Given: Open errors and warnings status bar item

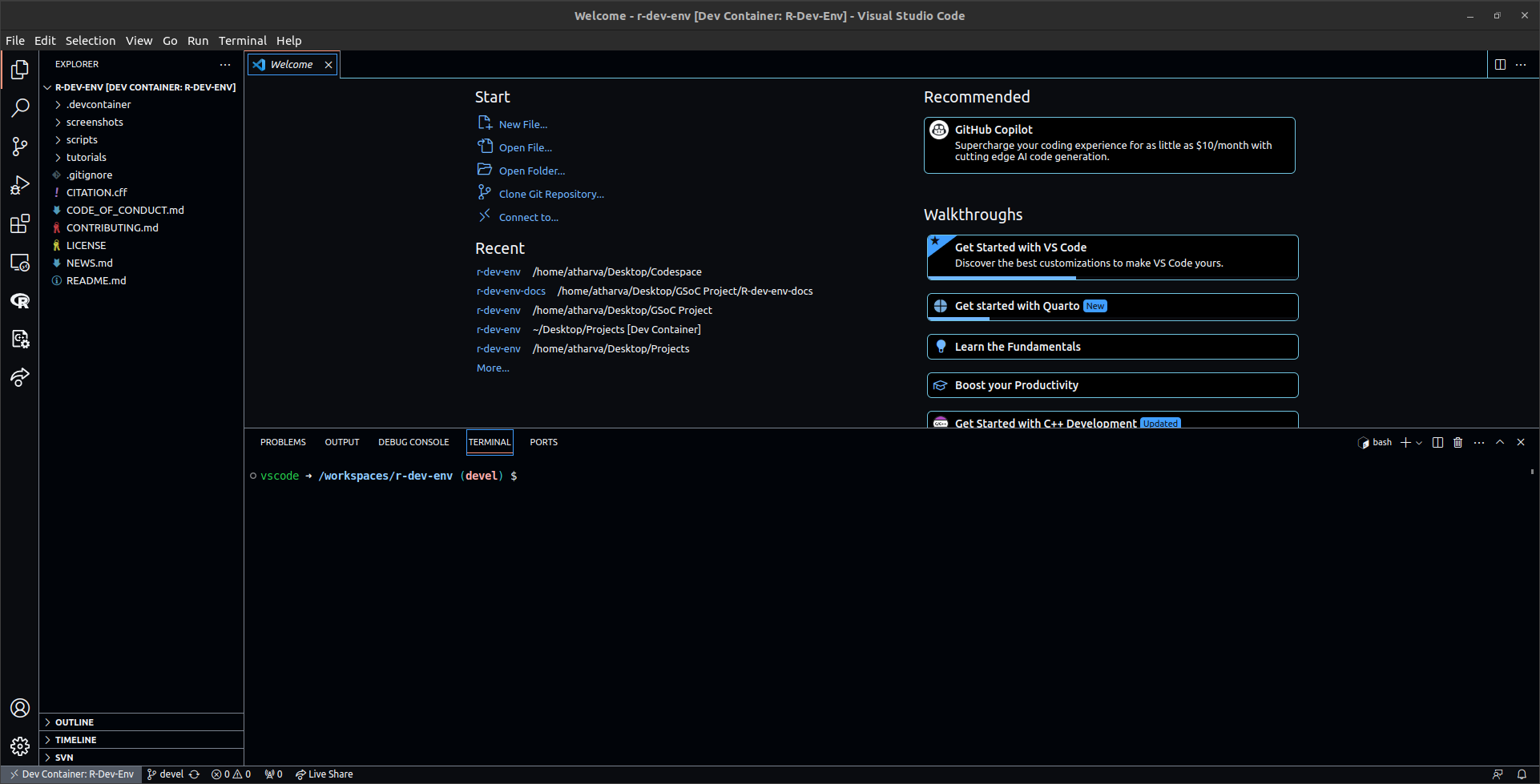Looking at the screenshot, I should point(231,774).
